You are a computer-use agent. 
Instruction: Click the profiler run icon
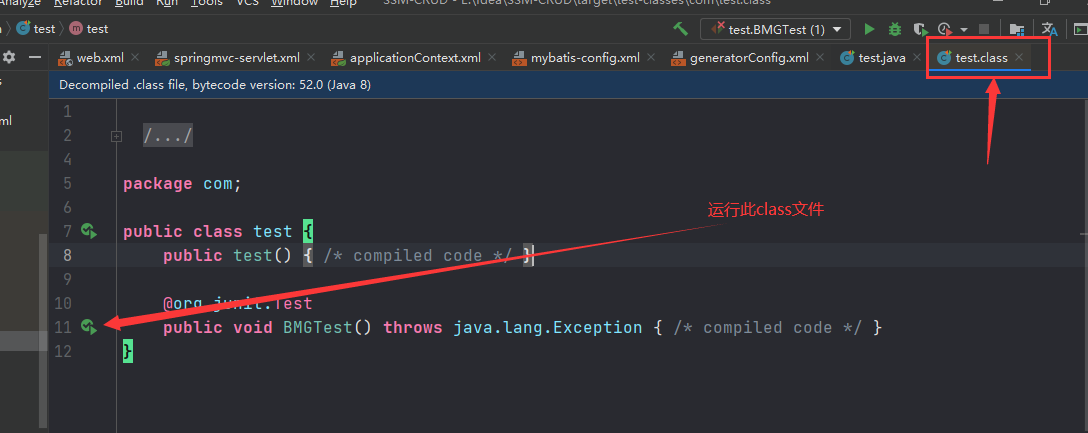click(x=944, y=29)
